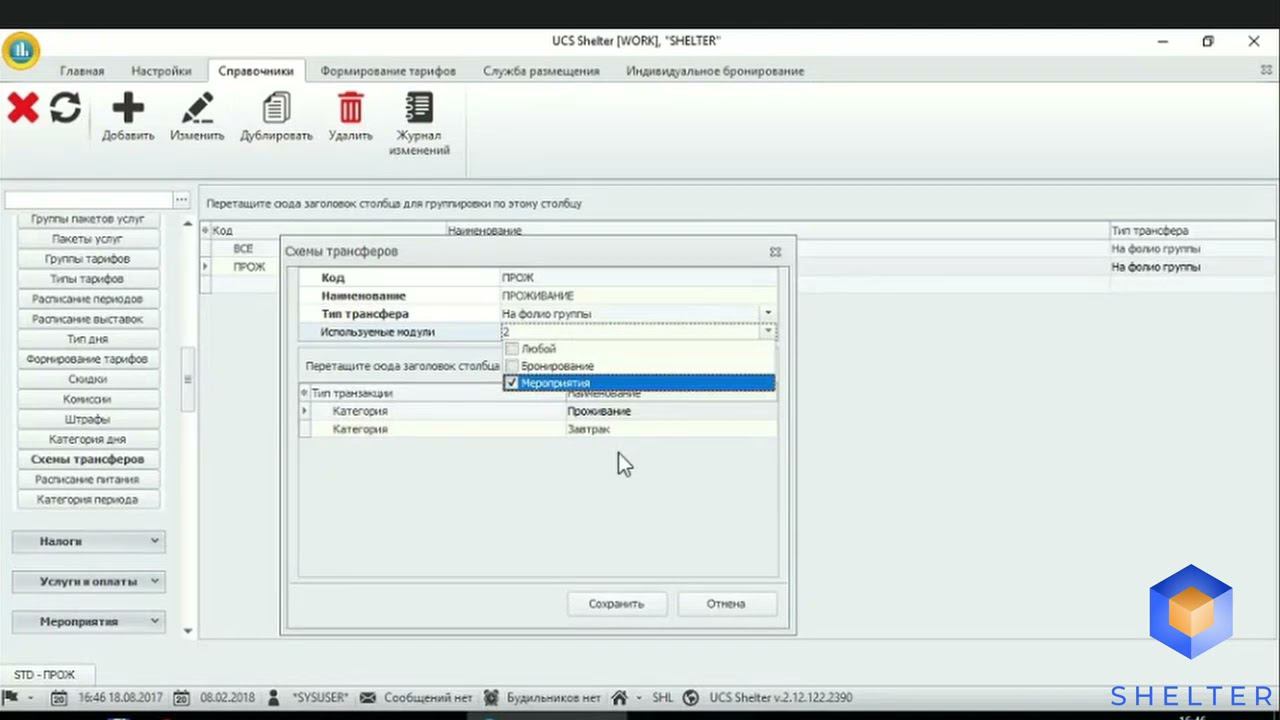Select Расписание выставок in sidebar
The width and height of the screenshot is (1280, 720).
tap(88, 319)
